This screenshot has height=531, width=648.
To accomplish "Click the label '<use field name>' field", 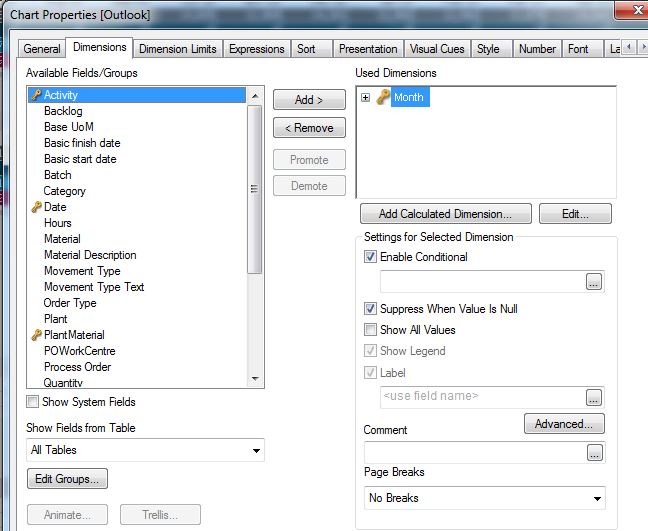I will [x=483, y=397].
